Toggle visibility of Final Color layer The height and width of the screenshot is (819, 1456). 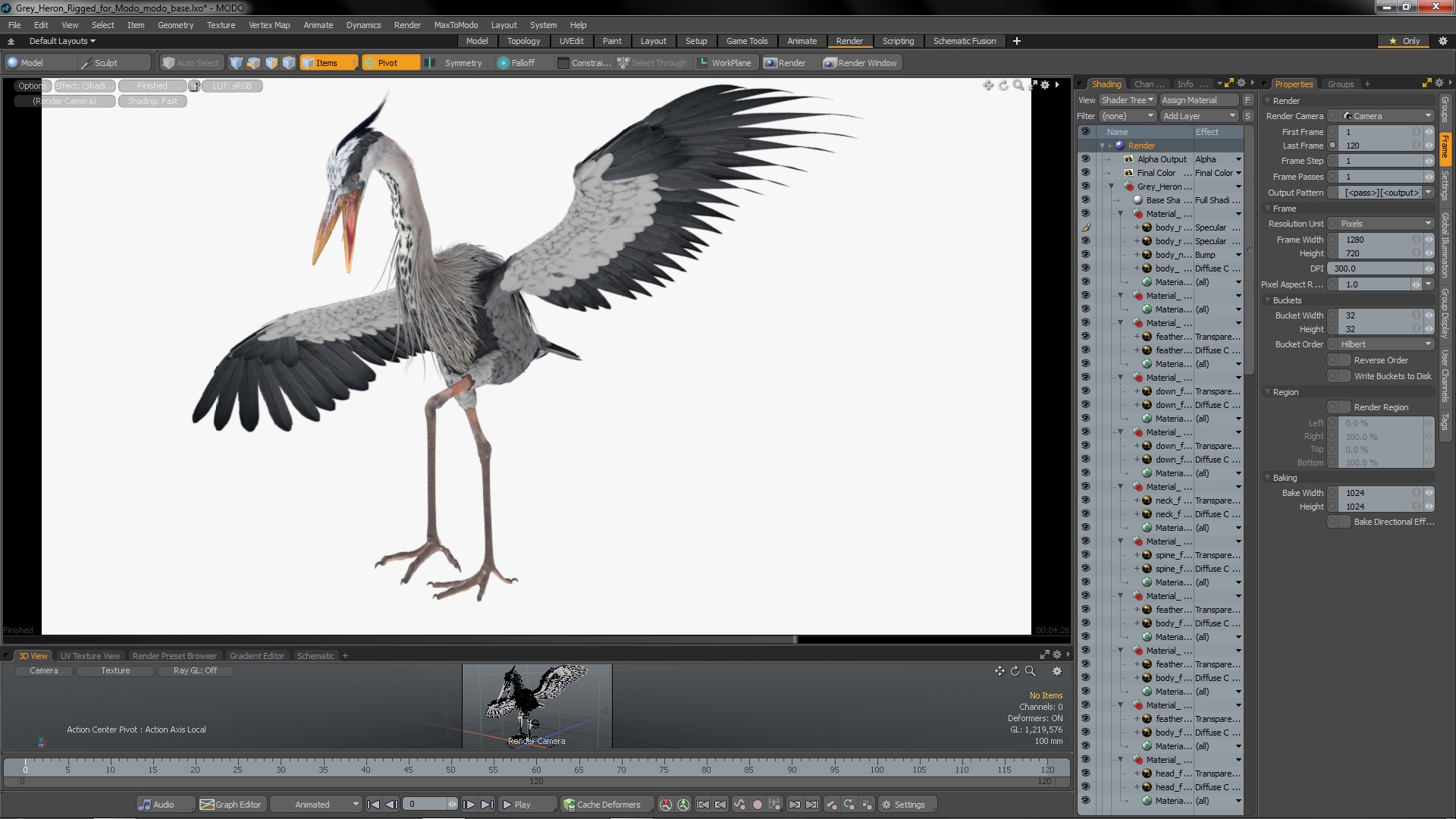[1085, 173]
